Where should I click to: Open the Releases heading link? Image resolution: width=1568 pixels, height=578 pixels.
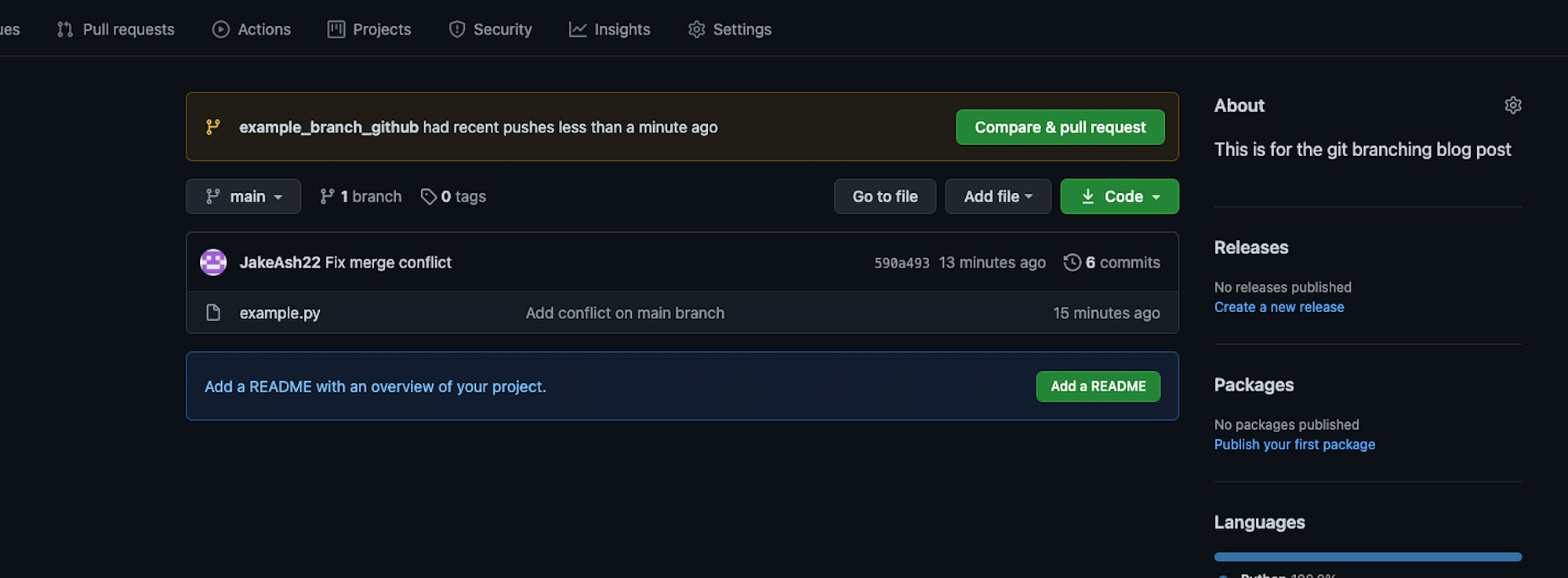tap(1251, 247)
